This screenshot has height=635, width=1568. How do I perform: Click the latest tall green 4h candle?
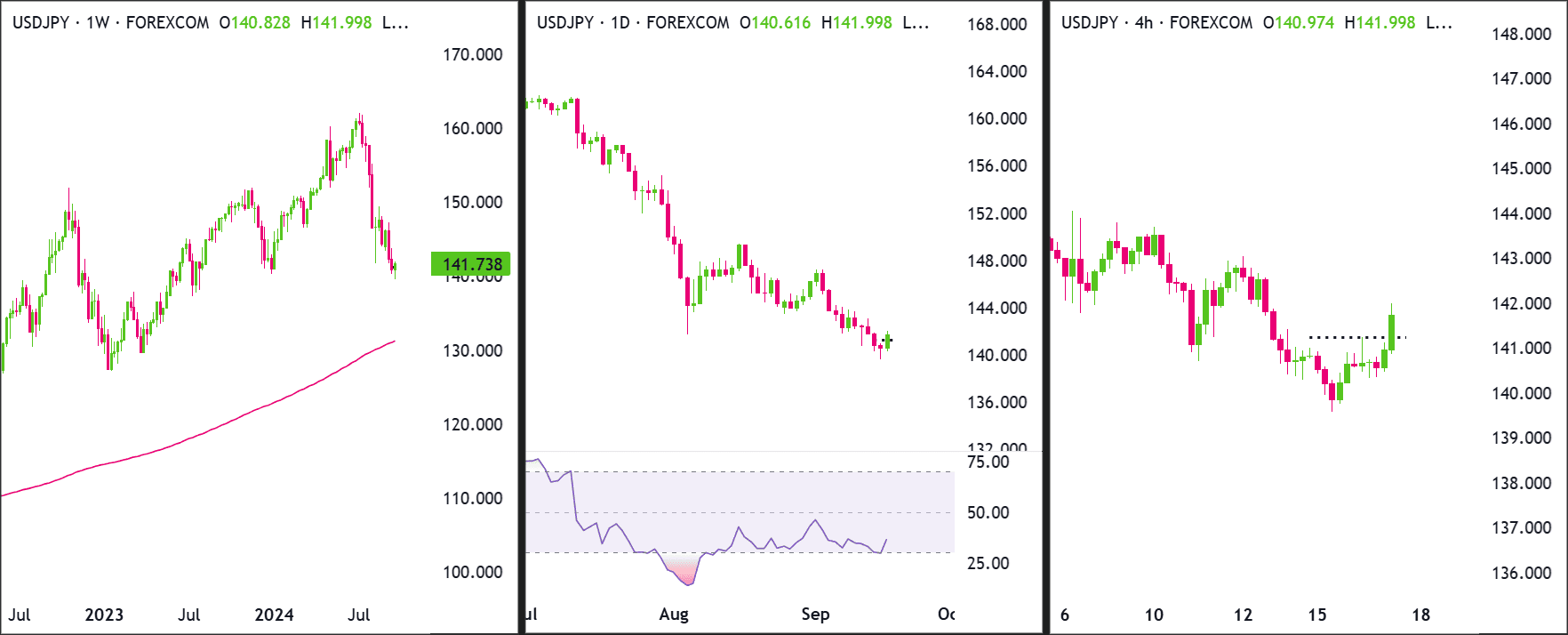point(1392,332)
